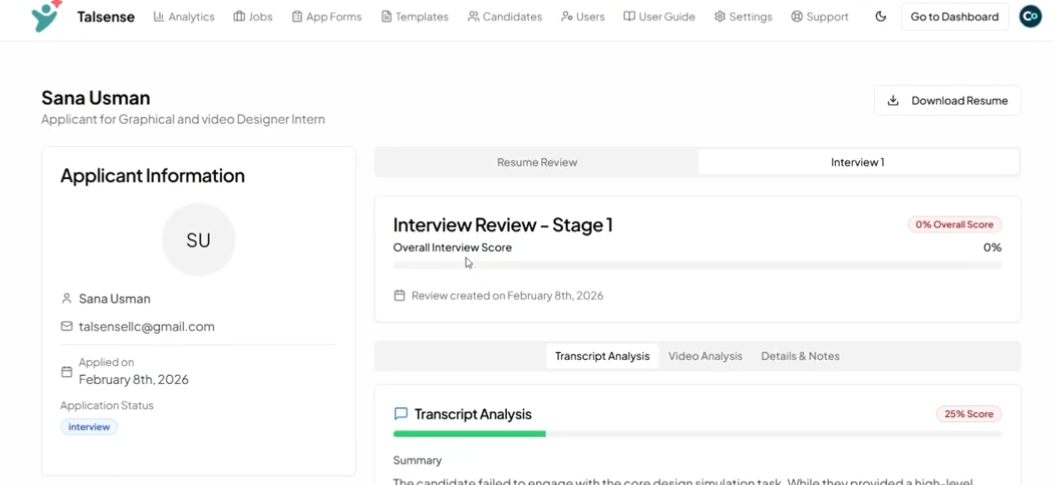Screen dimensions: 1053x485
Task: Click the 25% Score badge
Action: (x=968, y=414)
